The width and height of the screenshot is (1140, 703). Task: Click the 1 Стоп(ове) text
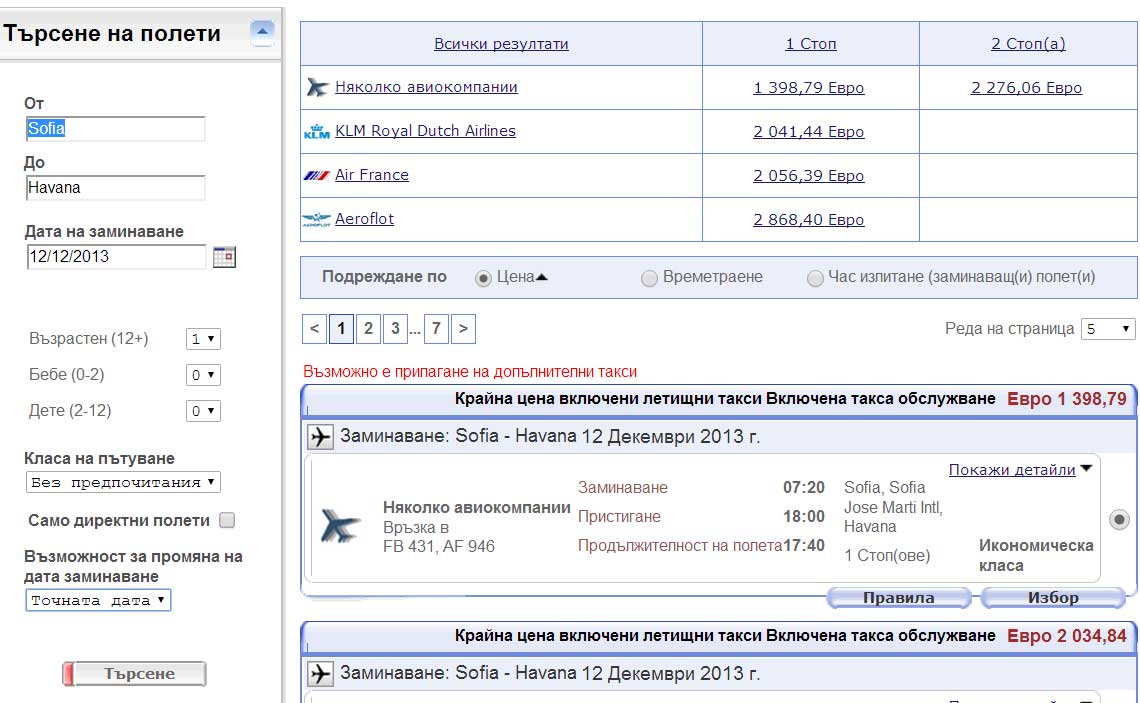[887, 555]
